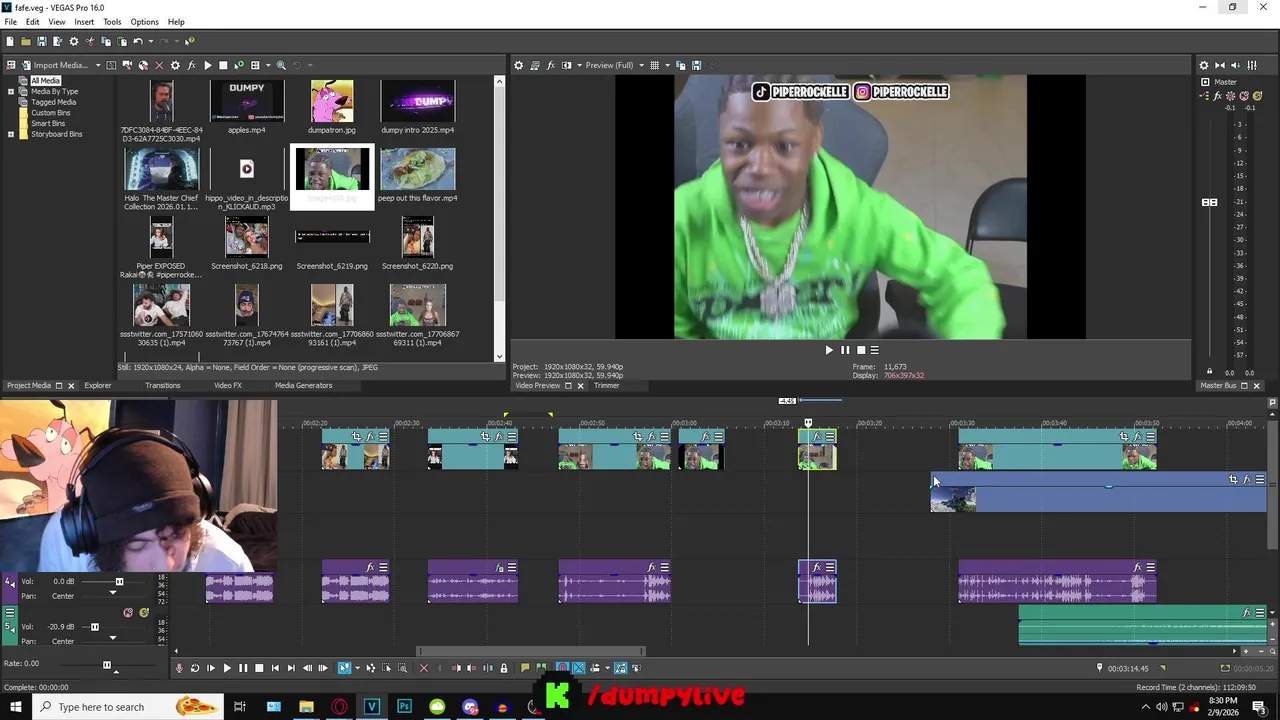
Task: Open Import Media dropdown arrow
Action: coord(98,65)
